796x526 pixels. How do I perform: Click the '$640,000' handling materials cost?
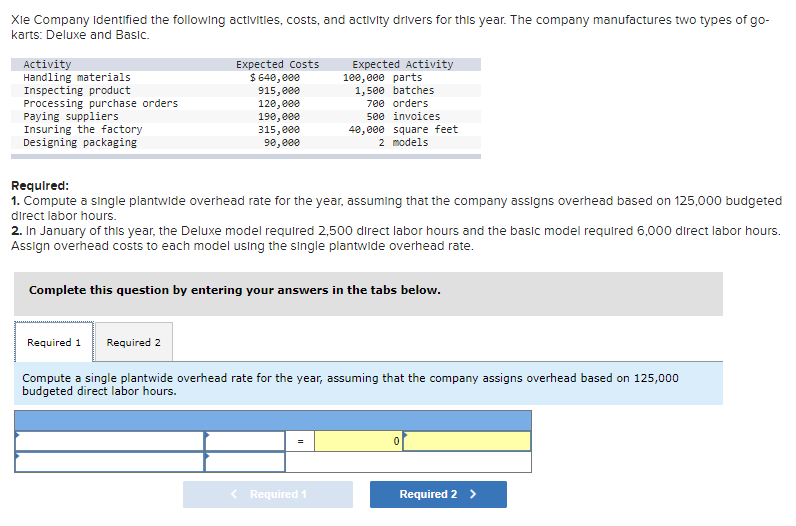pyautogui.click(x=275, y=78)
